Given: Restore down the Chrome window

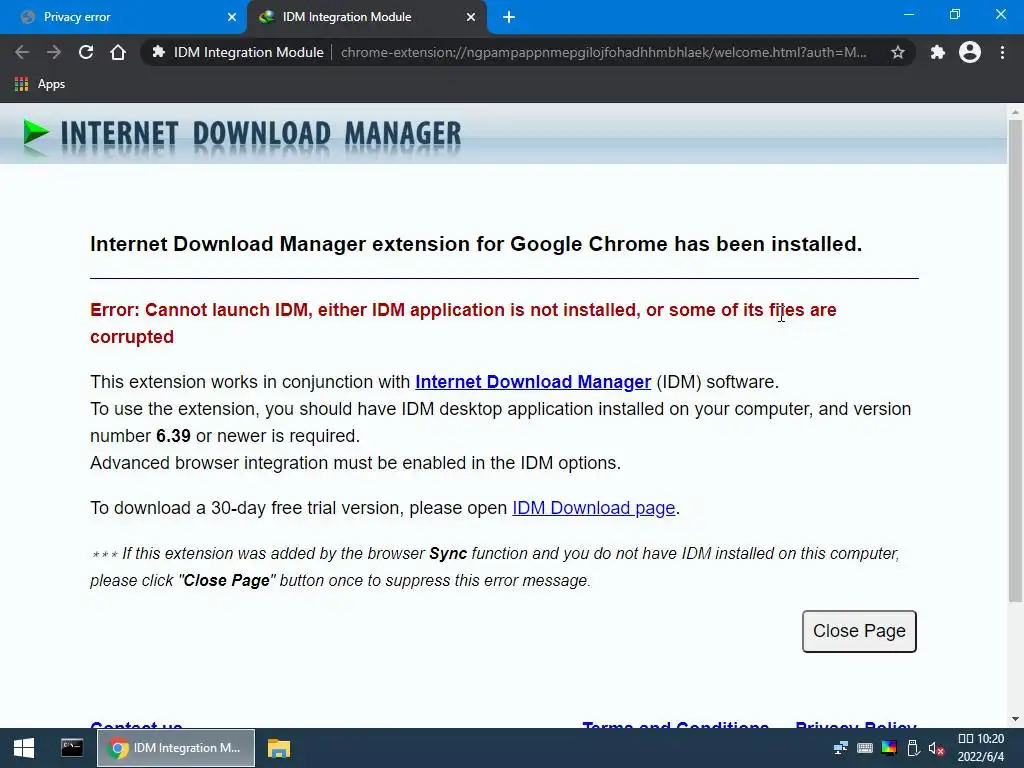Looking at the screenshot, I should click(x=955, y=14).
